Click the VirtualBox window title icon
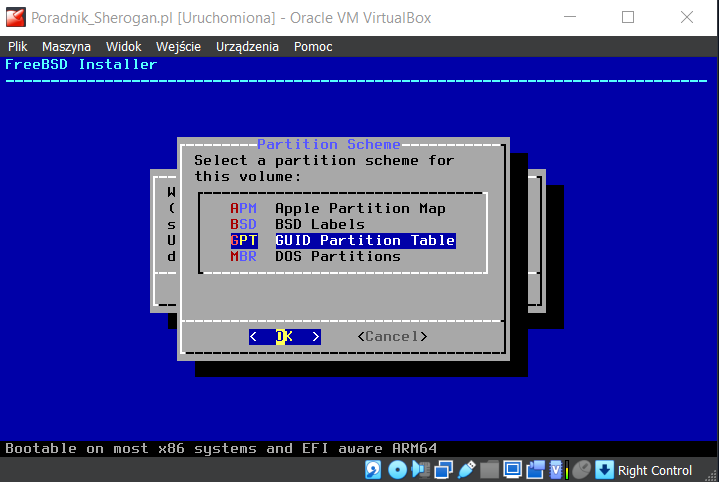Viewport: 719px width, 485px height. 15,17
